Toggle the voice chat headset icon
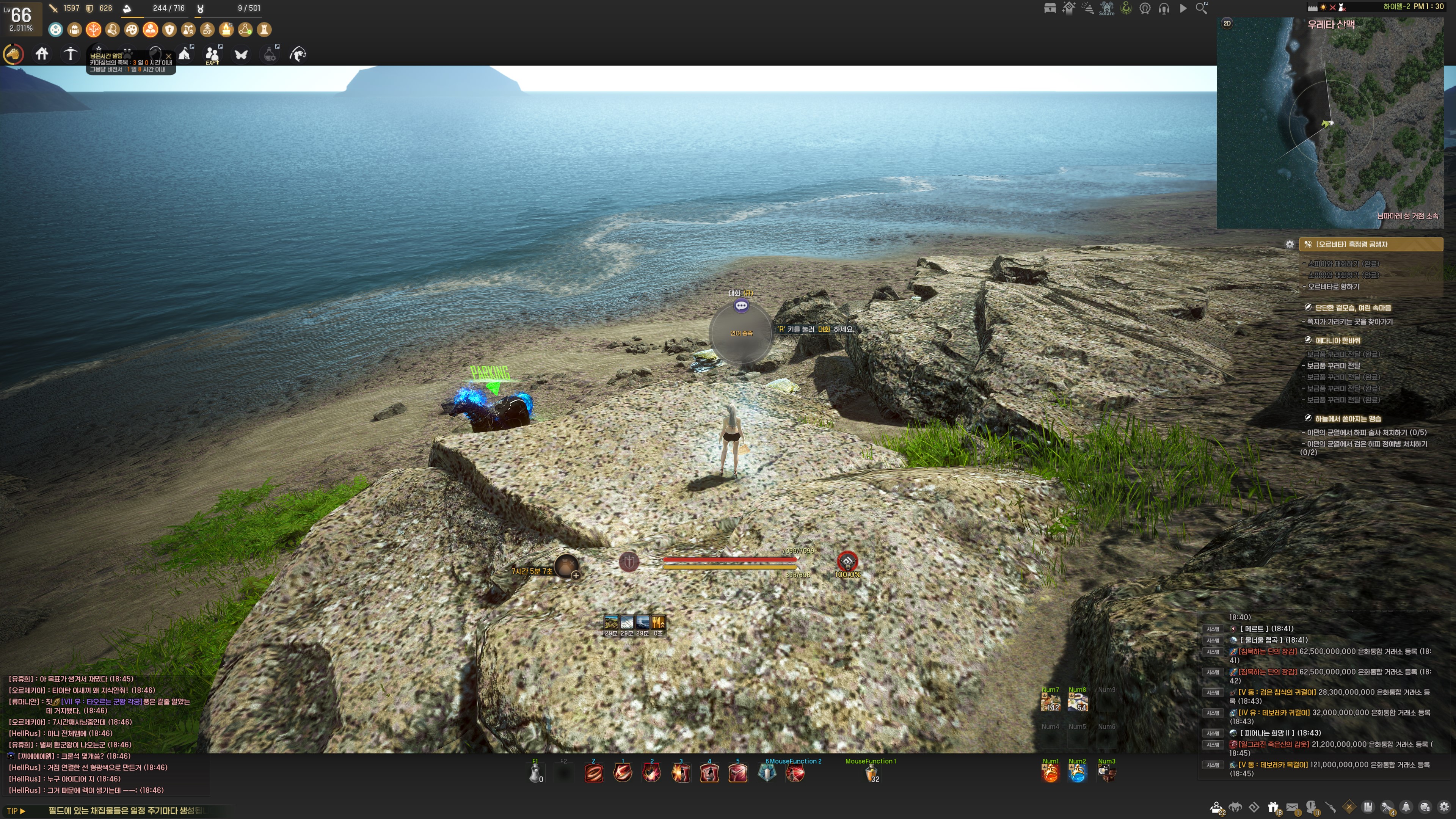Image resolution: width=1456 pixels, height=819 pixels. click(1164, 8)
